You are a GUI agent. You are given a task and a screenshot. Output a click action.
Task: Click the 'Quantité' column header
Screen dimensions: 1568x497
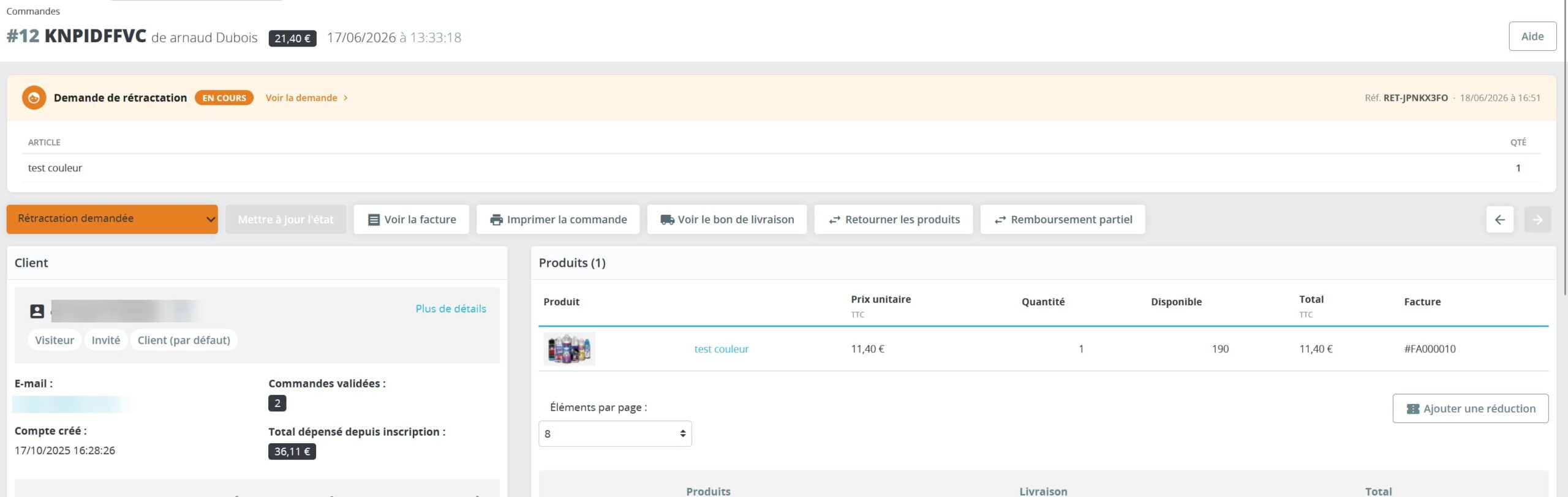pyautogui.click(x=1043, y=302)
